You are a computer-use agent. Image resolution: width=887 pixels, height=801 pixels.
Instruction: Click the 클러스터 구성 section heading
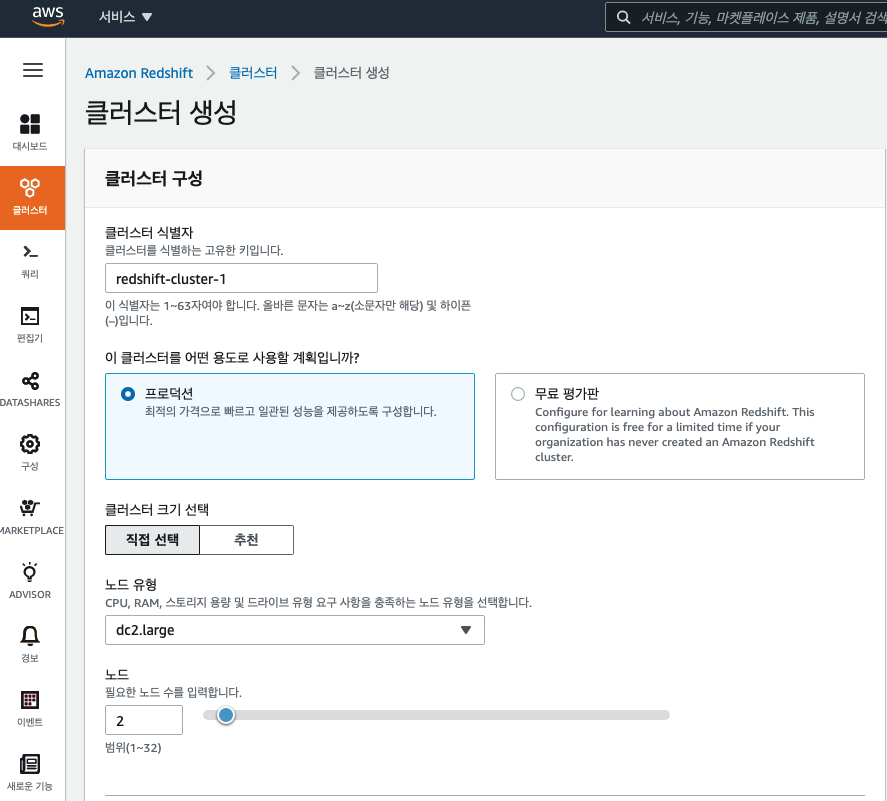pyautogui.click(x=153, y=179)
